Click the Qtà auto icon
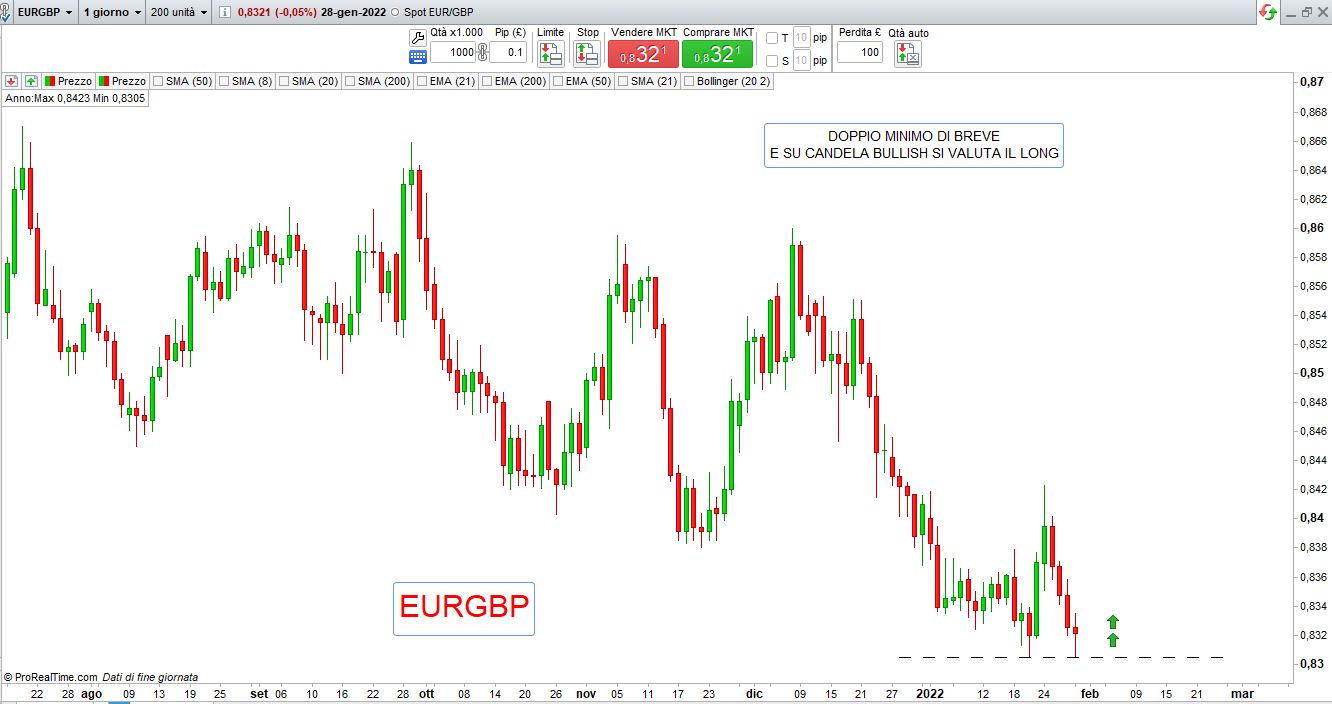The height and width of the screenshot is (704, 1332). [907, 54]
